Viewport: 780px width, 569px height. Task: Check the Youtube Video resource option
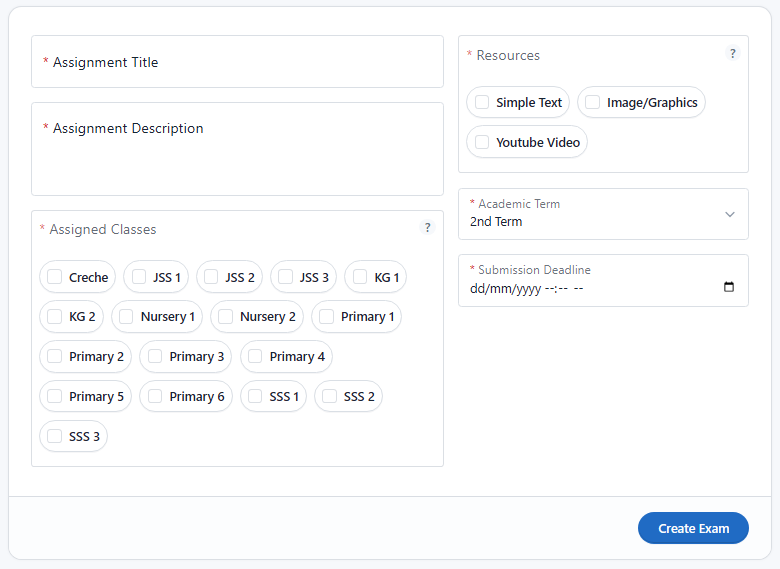(482, 142)
